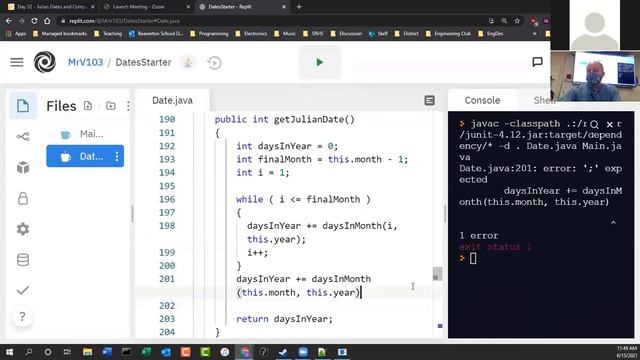Click the return daysInYear line

(x=284, y=319)
